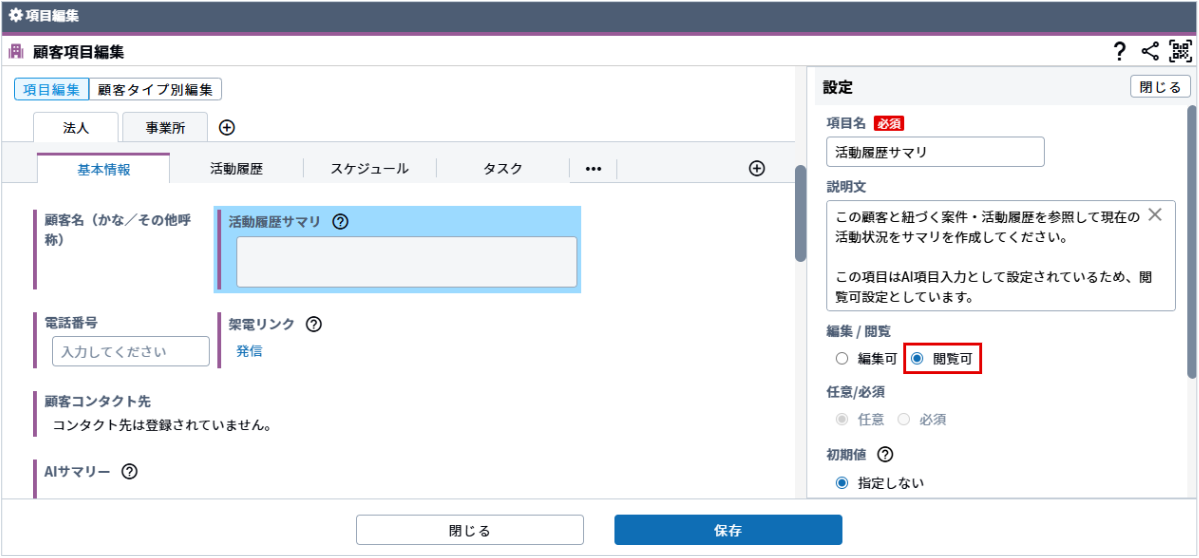Clear the 説明文 text with X icon
The height and width of the screenshot is (558, 1199).
(x=1155, y=215)
